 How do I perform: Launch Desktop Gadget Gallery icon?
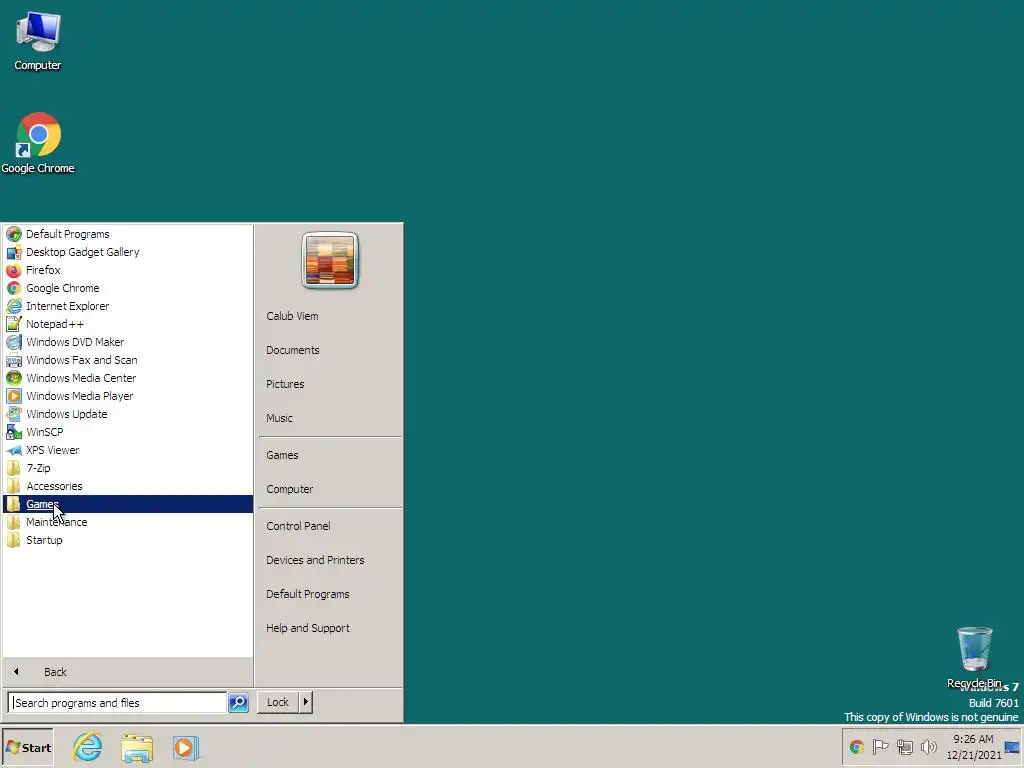click(14, 252)
